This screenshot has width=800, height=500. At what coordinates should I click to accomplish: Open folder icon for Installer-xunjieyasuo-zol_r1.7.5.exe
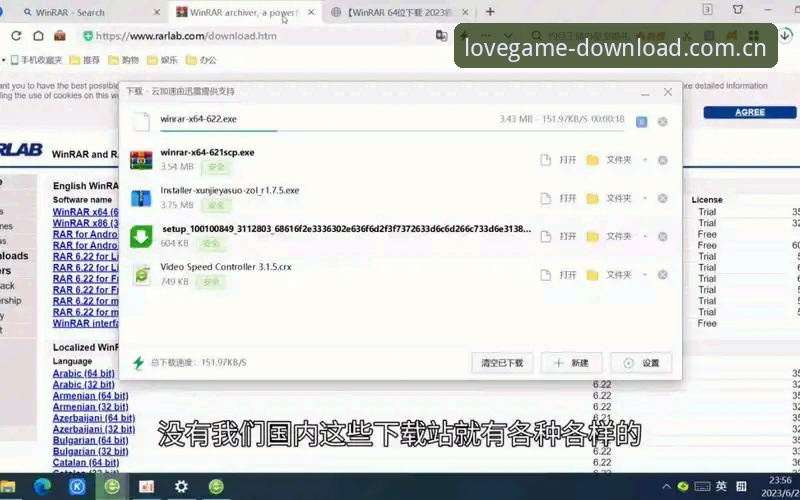(x=592, y=198)
